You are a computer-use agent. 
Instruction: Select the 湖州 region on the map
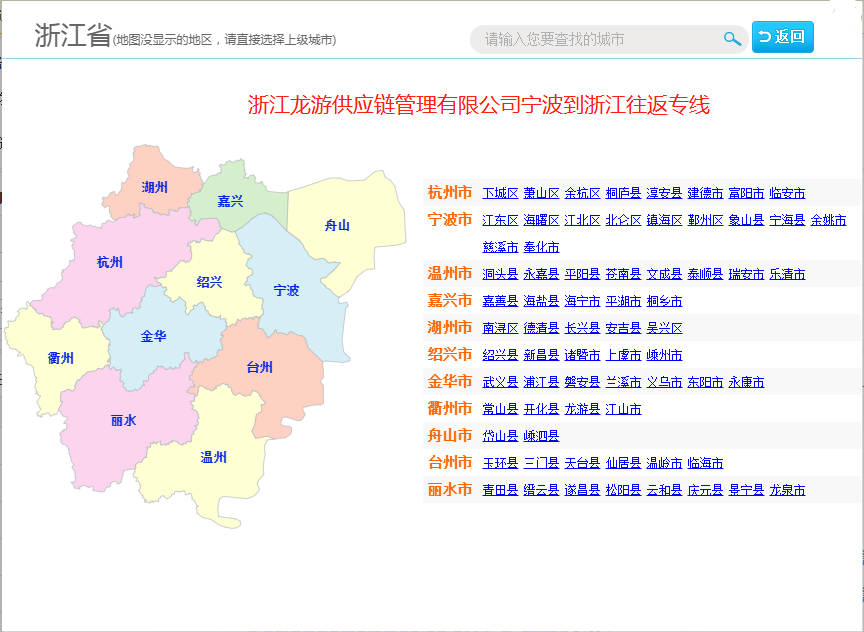pos(154,187)
